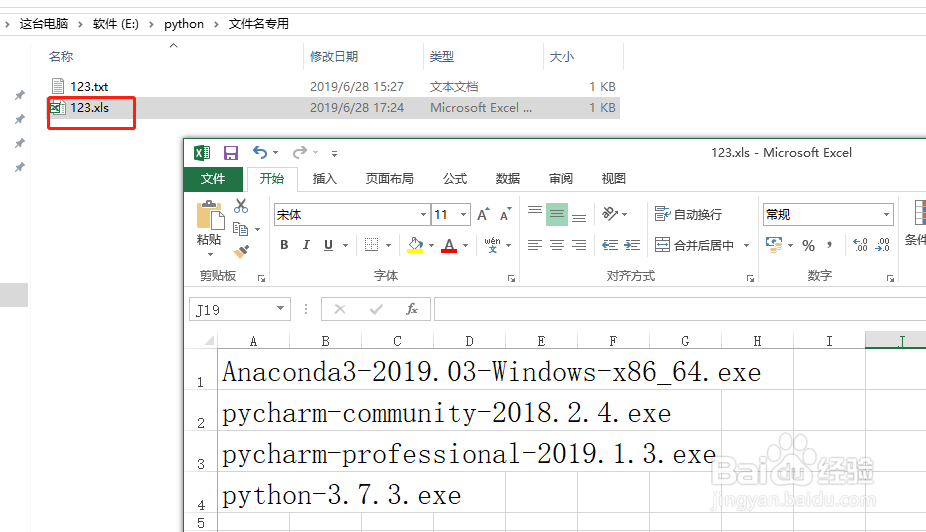Image resolution: width=926 pixels, height=532 pixels.
Task: Open the borders dropdown arrow
Action: (x=388, y=245)
